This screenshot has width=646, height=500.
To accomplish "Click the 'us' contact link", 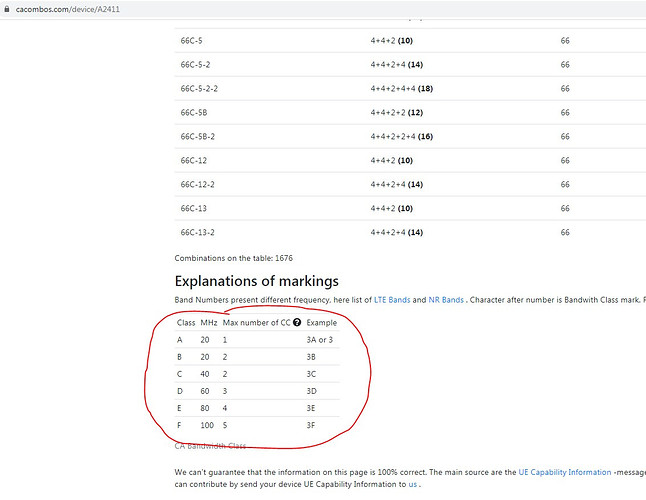I will click(412, 484).
